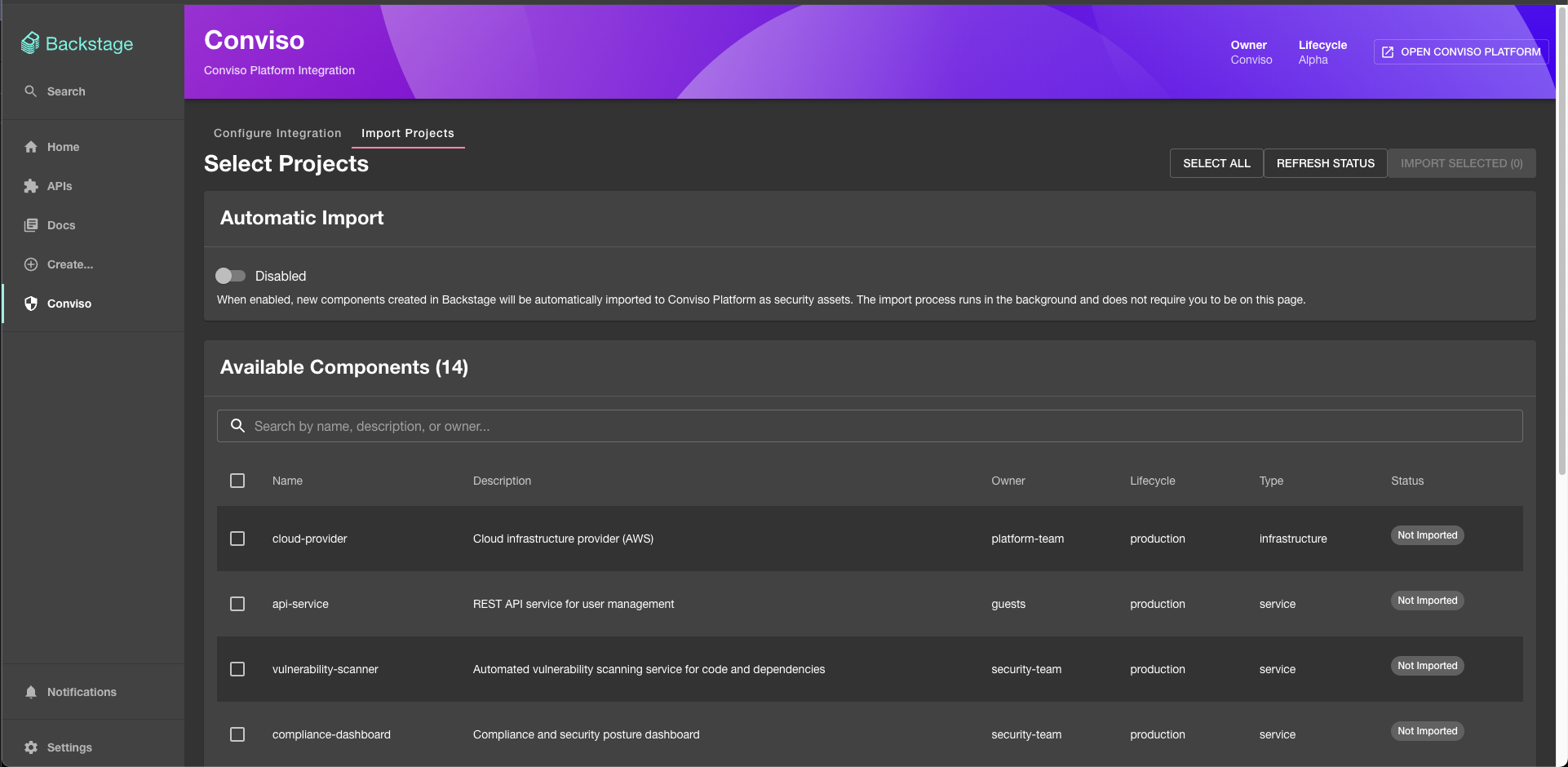Toggle the Automatic Import switch
This screenshot has height=767, width=1568.
[230, 276]
